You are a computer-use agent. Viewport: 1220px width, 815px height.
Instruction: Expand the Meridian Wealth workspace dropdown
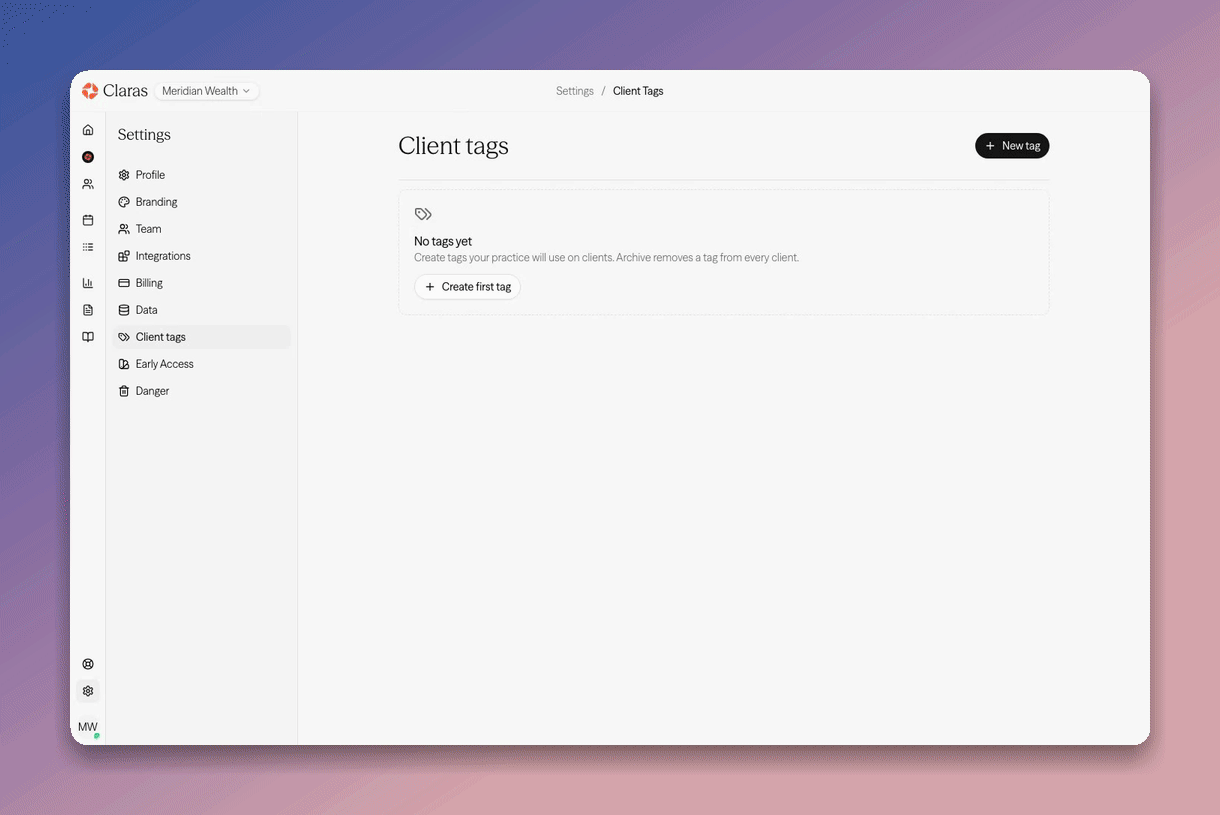[x=207, y=91]
